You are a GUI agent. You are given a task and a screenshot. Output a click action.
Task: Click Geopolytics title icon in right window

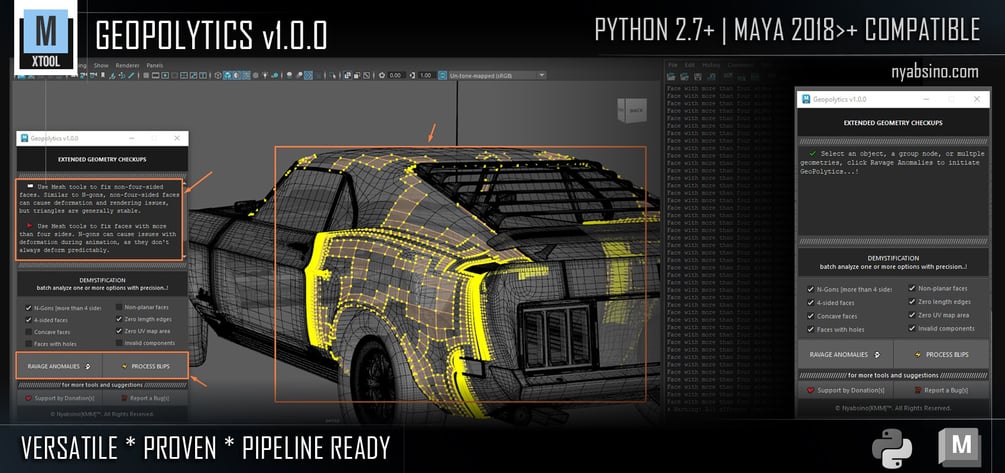click(x=805, y=99)
